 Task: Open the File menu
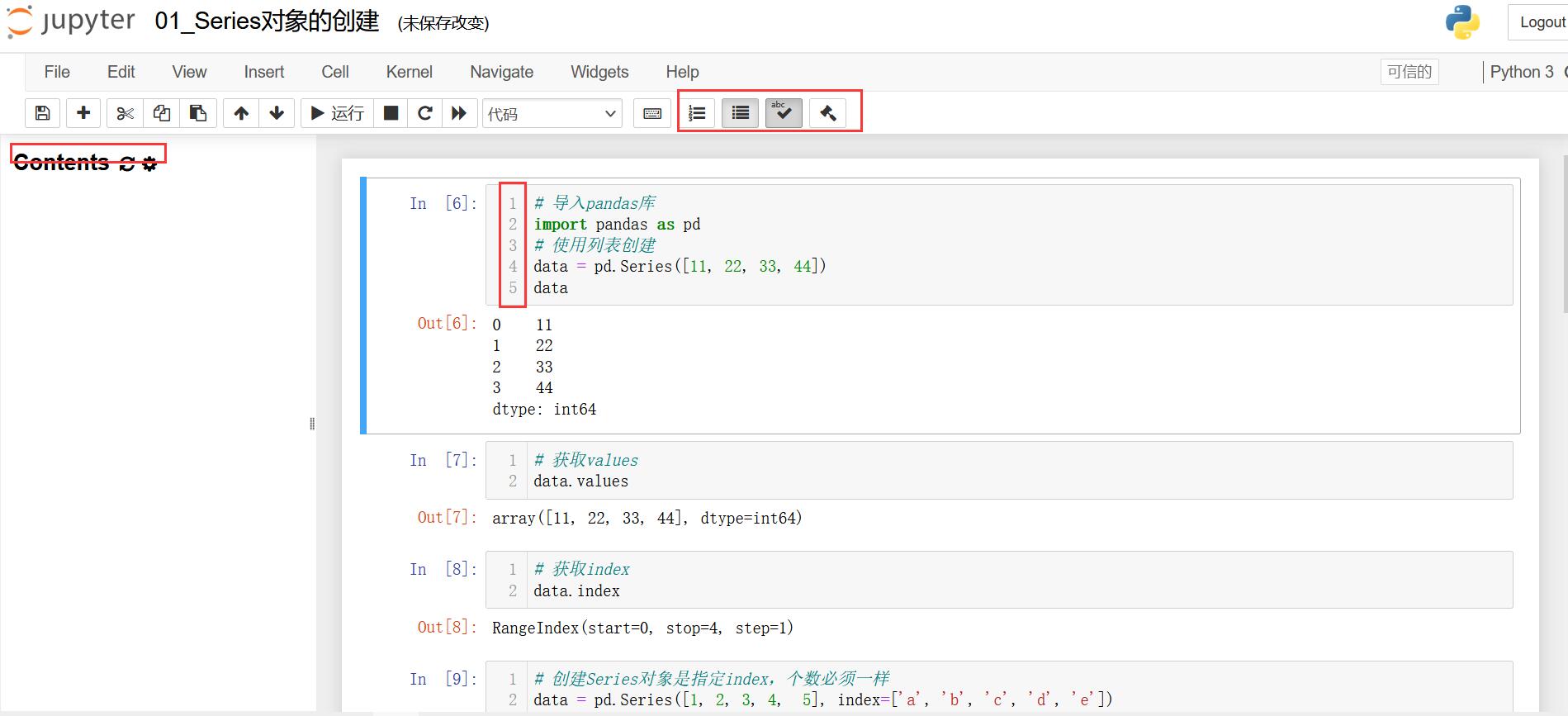(x=57, y=72)
